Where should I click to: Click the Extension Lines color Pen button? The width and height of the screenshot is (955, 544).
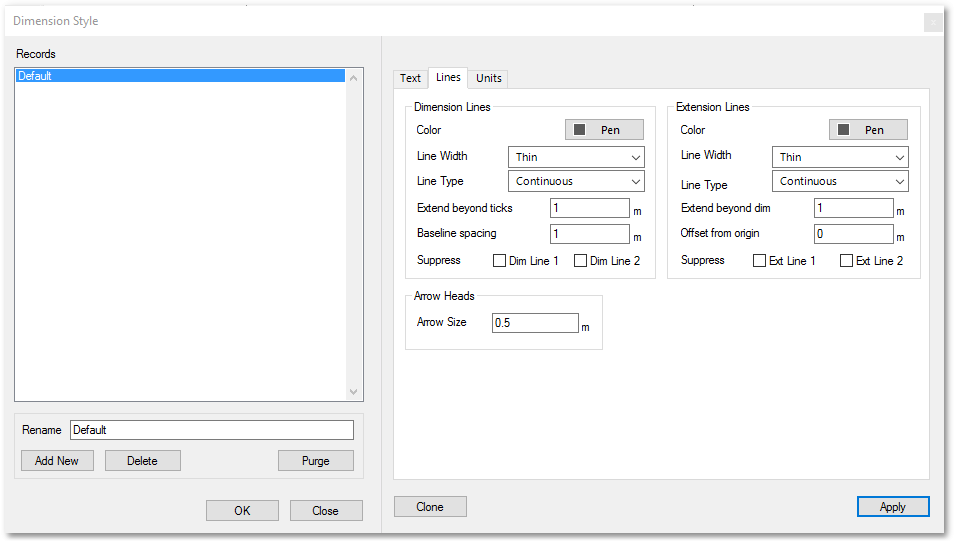[x=868, y=130]
